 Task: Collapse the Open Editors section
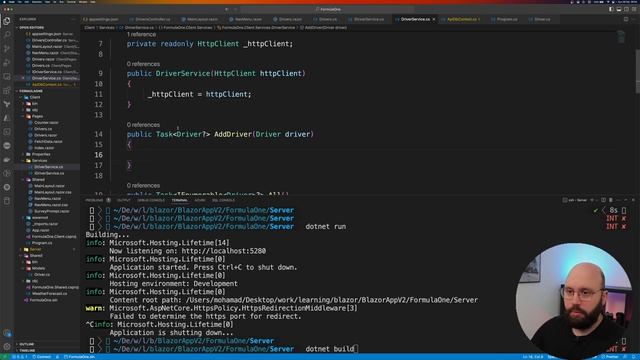(31, 27)
